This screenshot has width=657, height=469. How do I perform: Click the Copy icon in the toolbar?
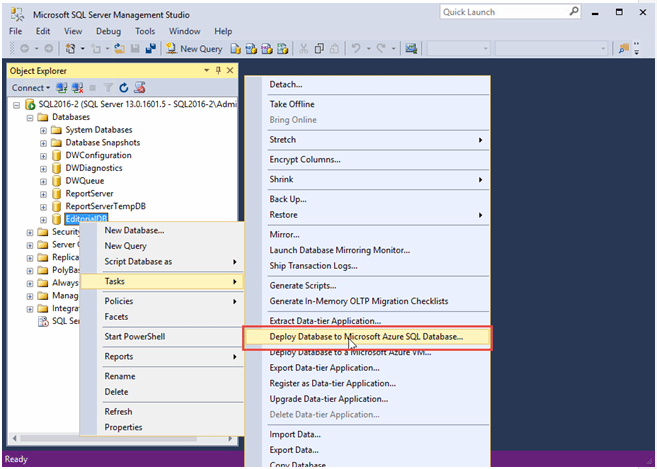(319, 49)
